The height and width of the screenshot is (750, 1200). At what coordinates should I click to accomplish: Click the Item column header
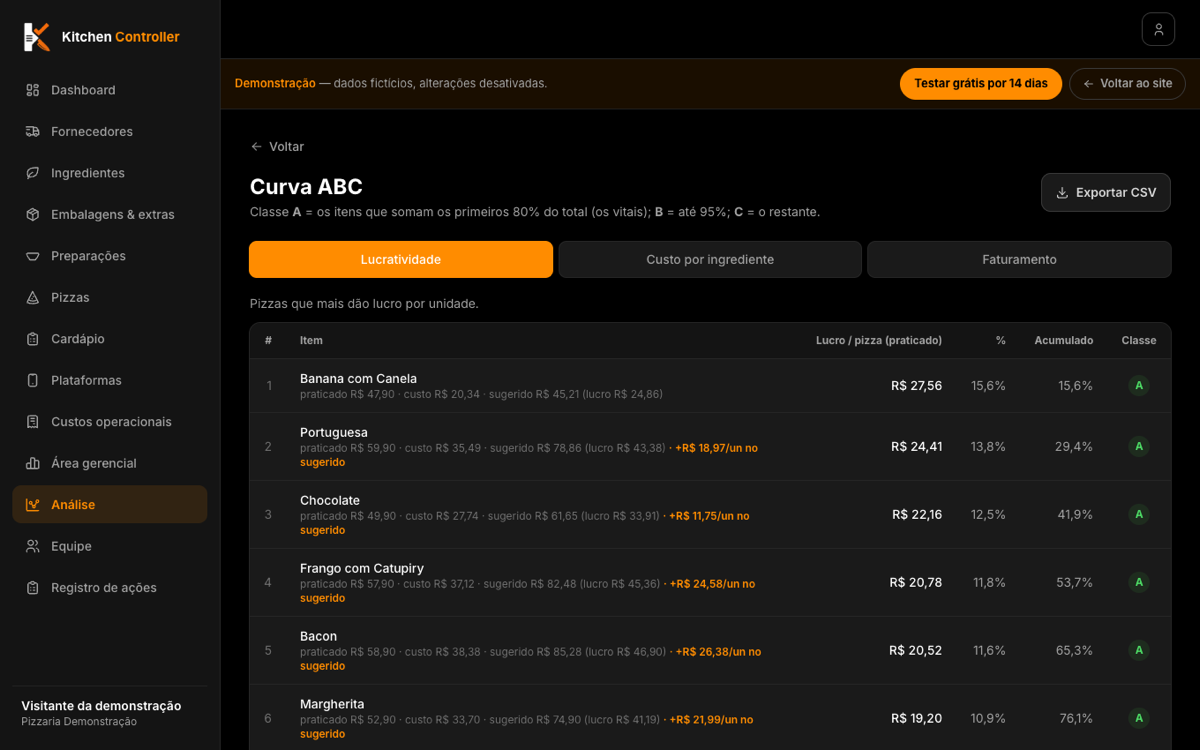pos(311,341)
